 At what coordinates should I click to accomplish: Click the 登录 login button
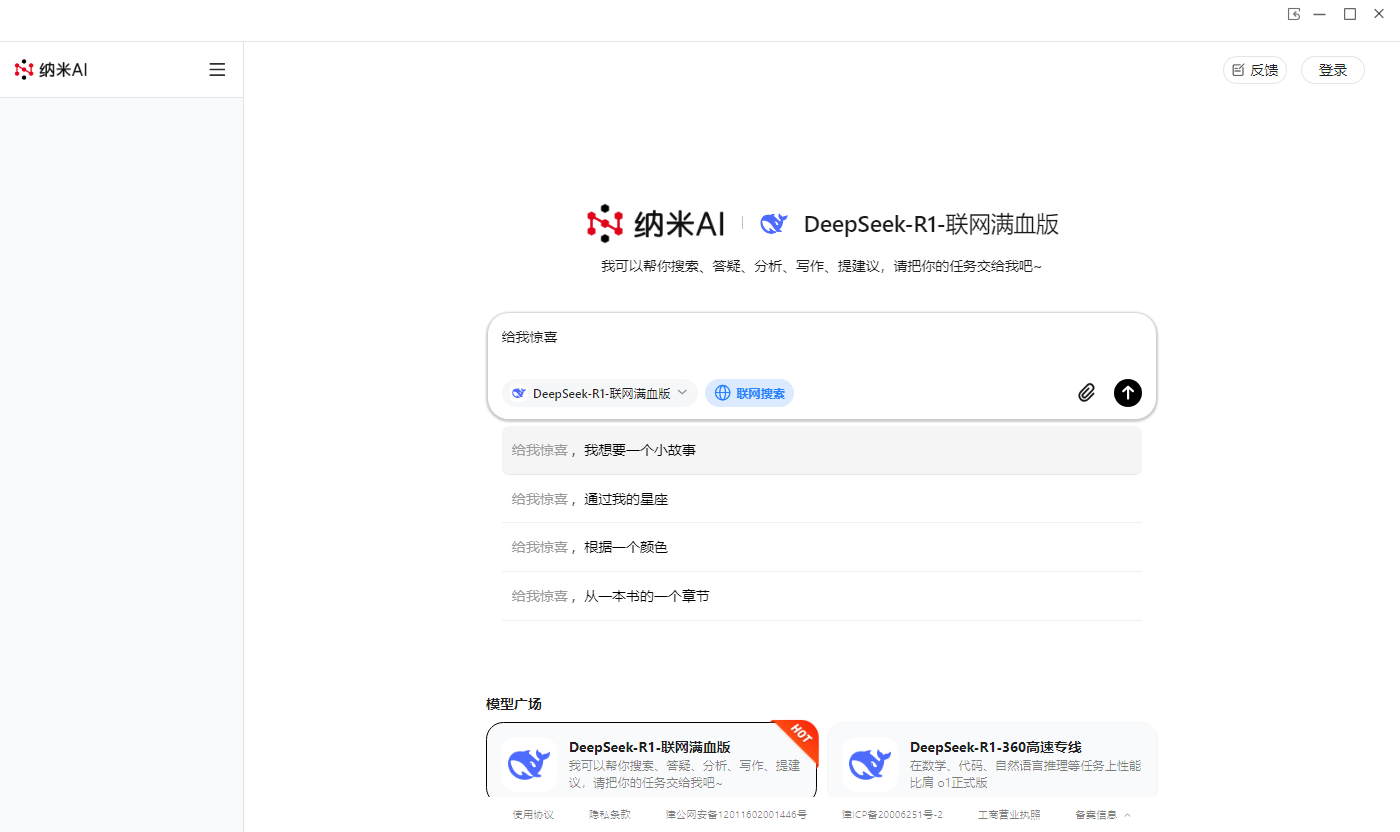(1333, 70)
